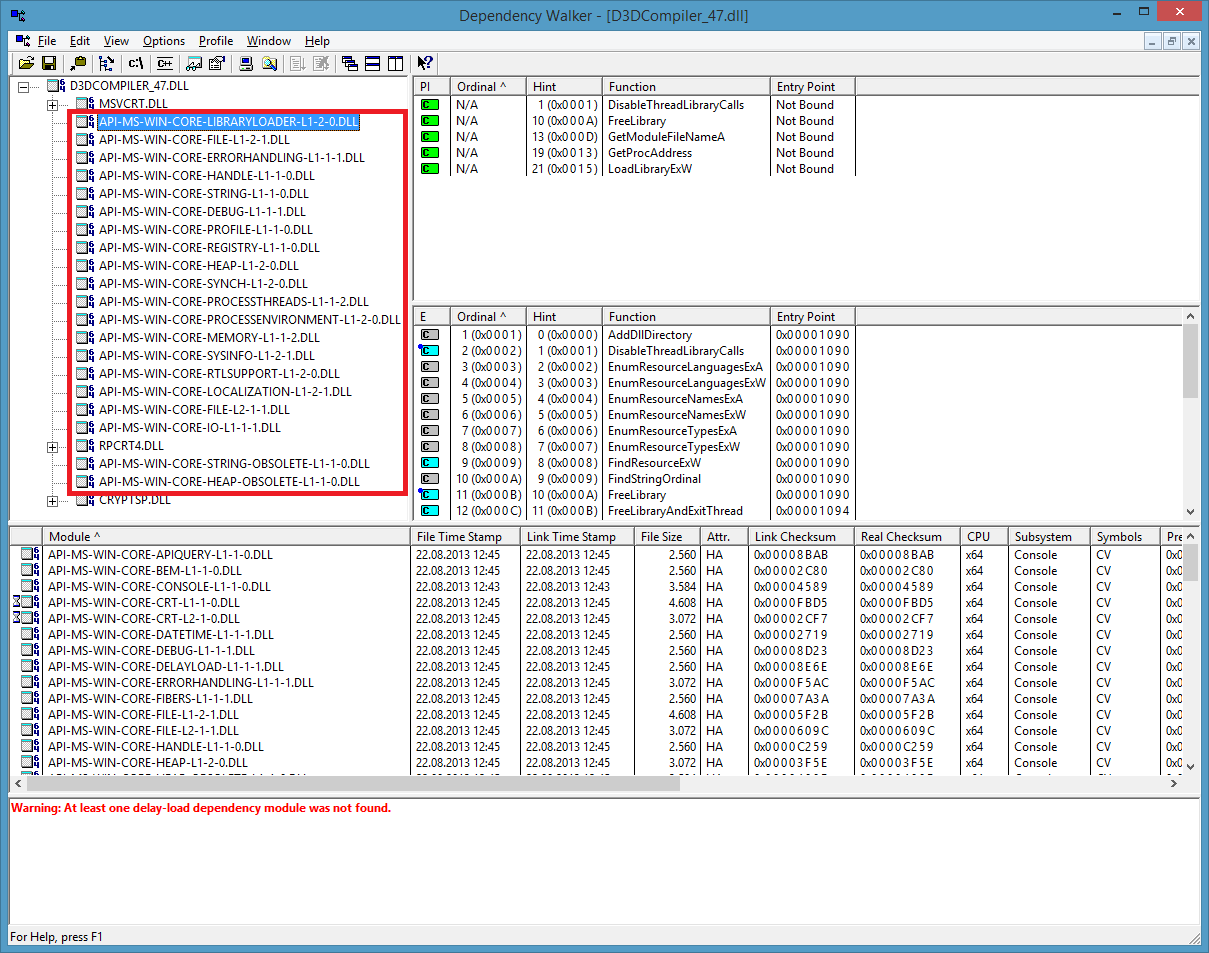Sort imports by PI column header
Screen dimensions: 1209x953
(x=430, y=87)
